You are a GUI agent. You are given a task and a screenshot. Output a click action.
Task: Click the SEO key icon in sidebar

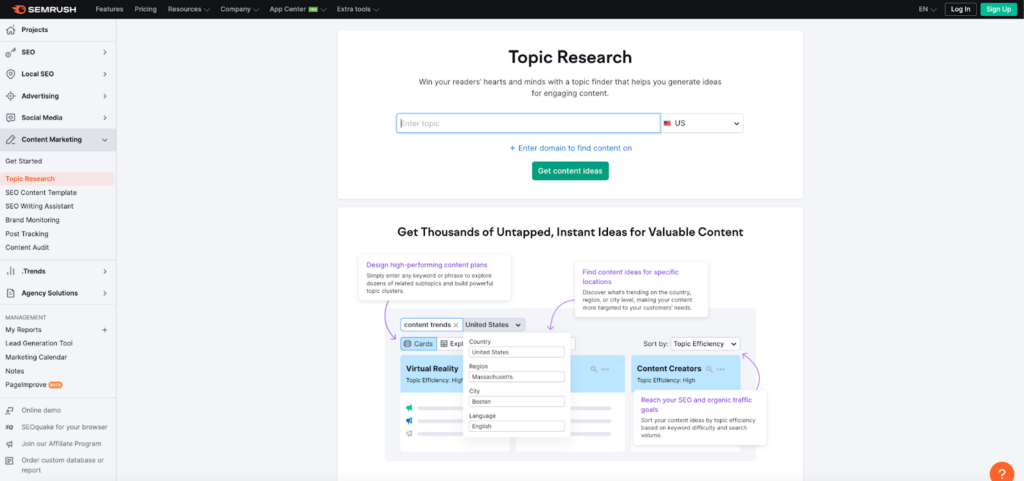(10, 52)
